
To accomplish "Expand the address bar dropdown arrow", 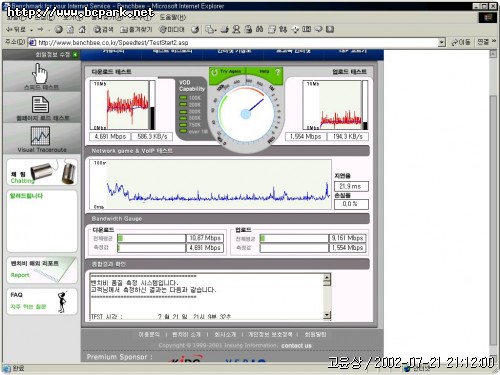I will tap(442, 42).
